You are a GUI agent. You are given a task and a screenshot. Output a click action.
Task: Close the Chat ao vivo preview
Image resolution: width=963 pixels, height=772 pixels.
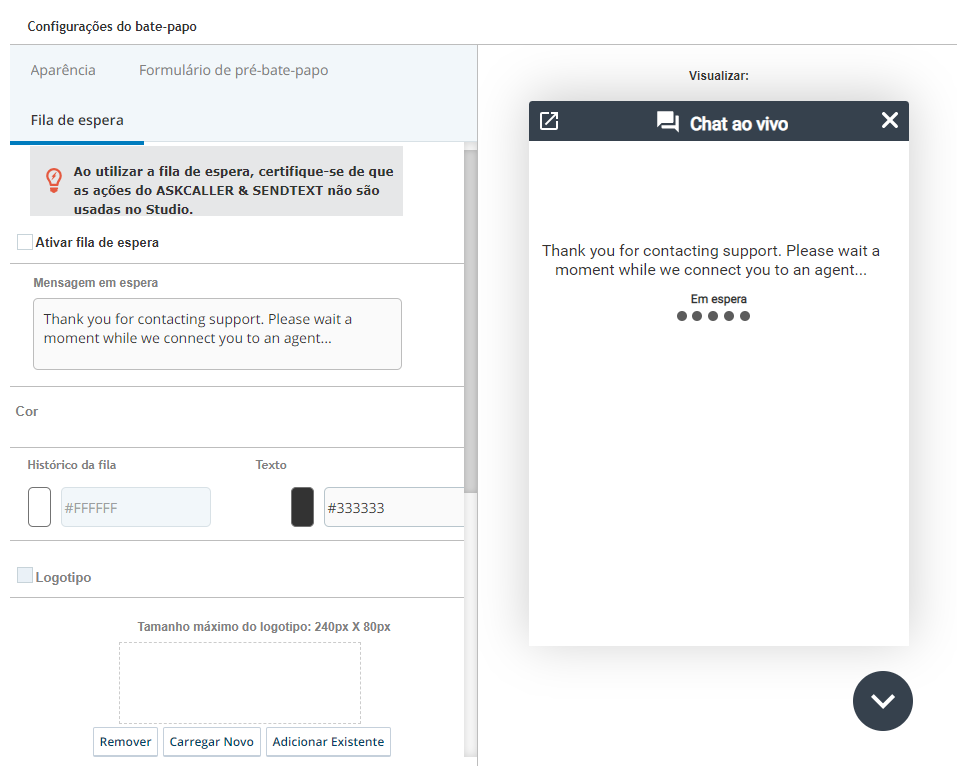[889, 120]
